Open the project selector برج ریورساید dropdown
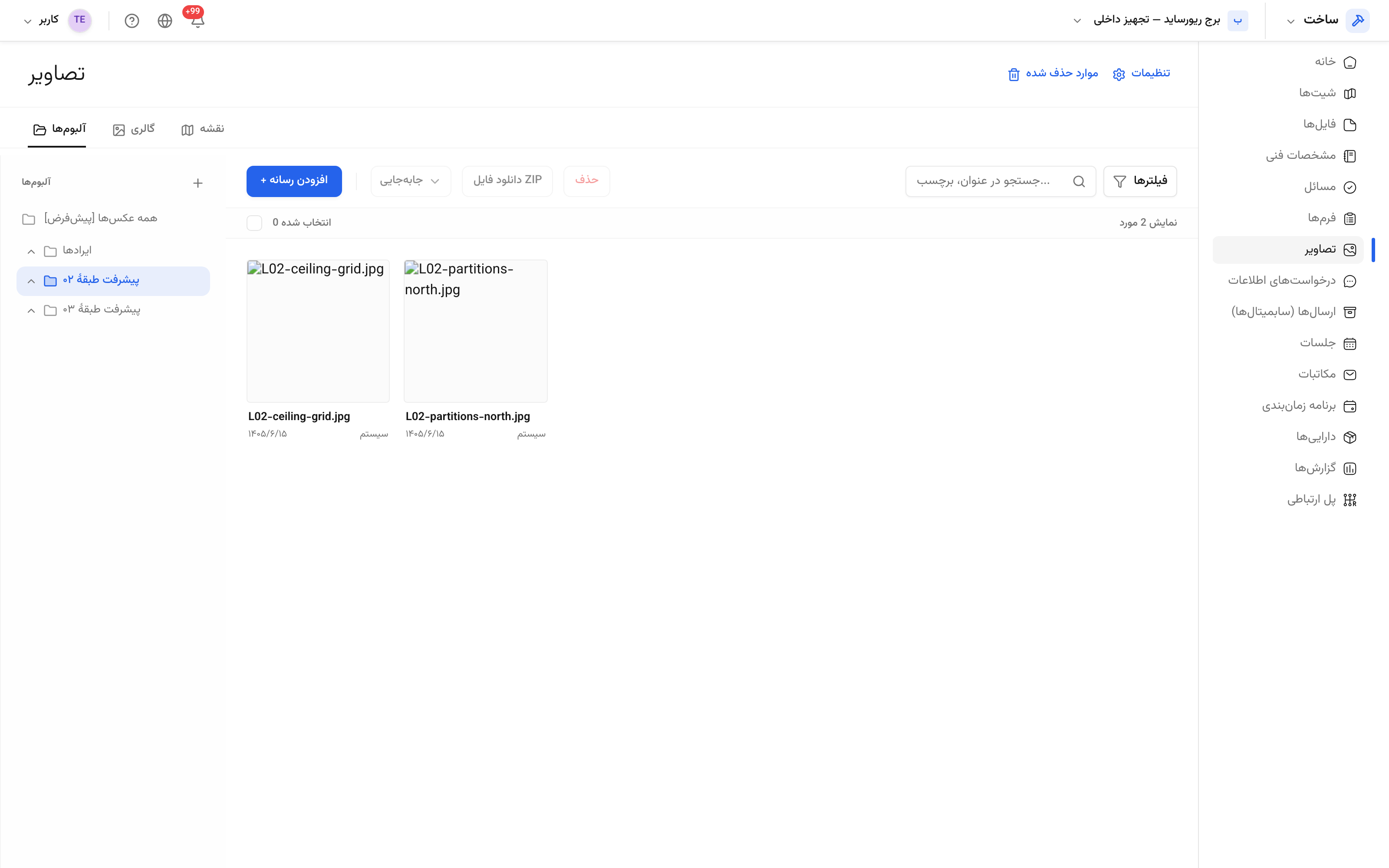The height and width of the screenshot is (868, 1389). click(x=1077, y=21)
